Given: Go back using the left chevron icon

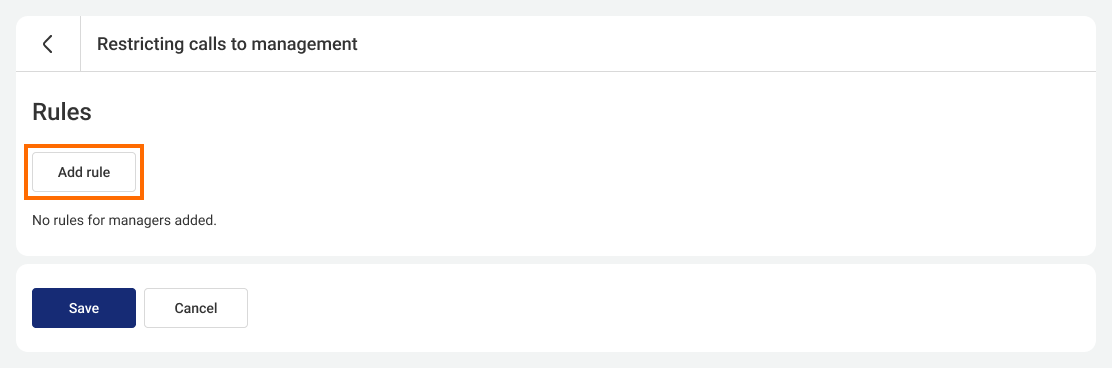Looking at the screenshot, I should tap(48, 44).
